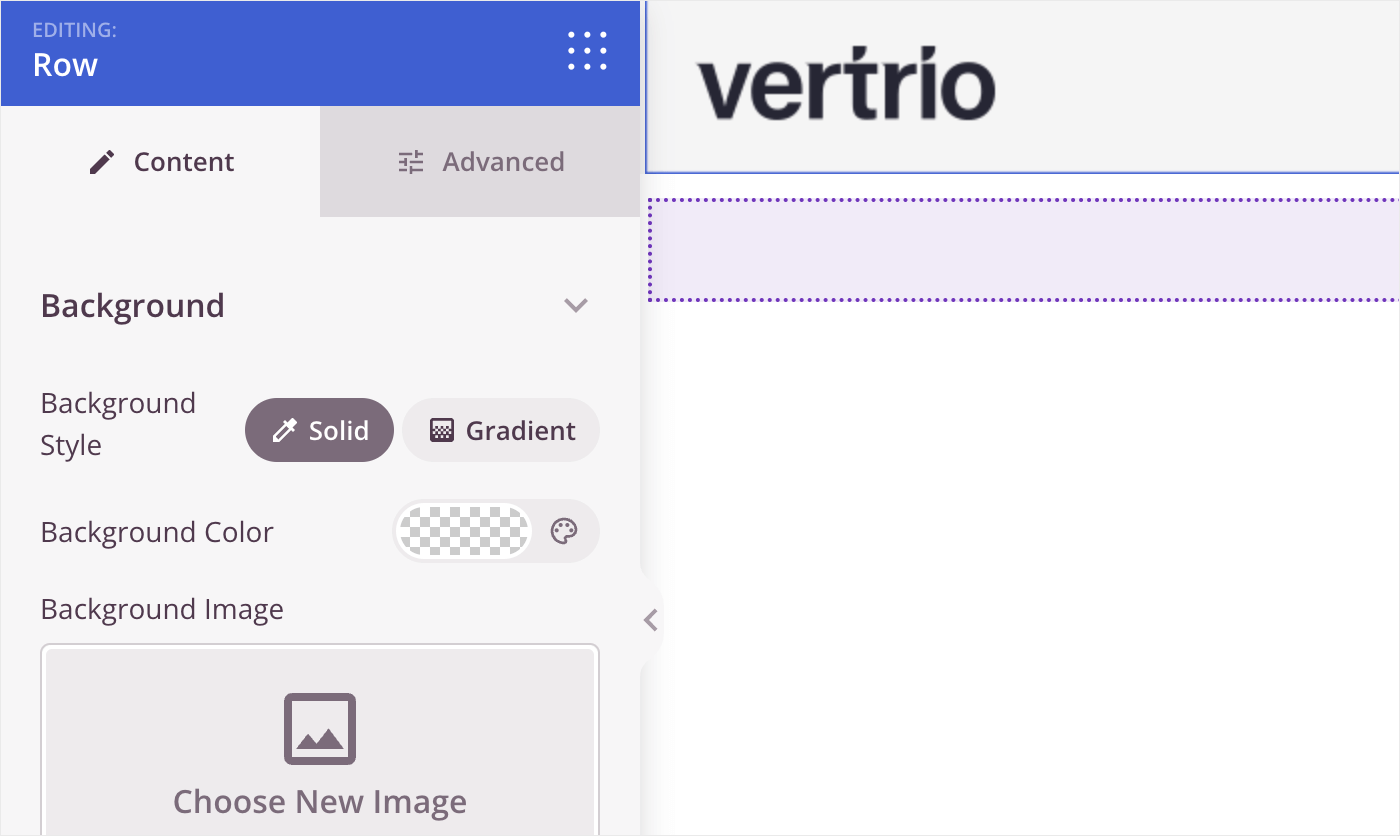Click the eyedropper icon in the Solid option
Image resolution: width=1400 pixels, height=836 pixels.
[285, 431]
